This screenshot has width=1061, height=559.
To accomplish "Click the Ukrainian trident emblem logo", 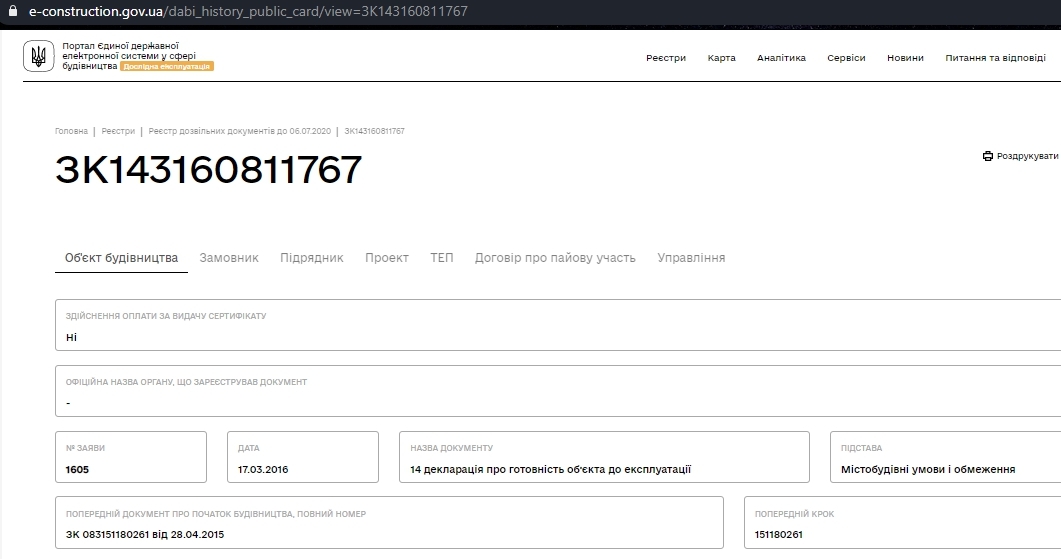I will click(39, 55).
